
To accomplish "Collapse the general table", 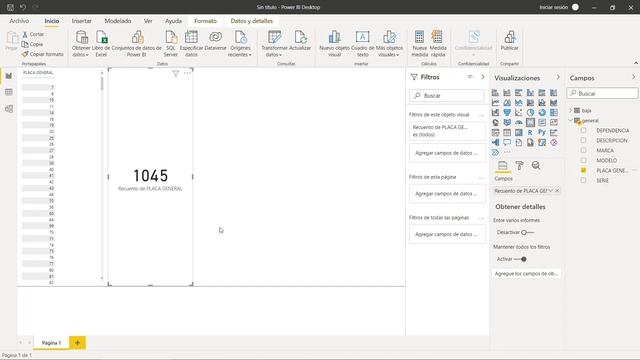I will click(x=570, y=120).
